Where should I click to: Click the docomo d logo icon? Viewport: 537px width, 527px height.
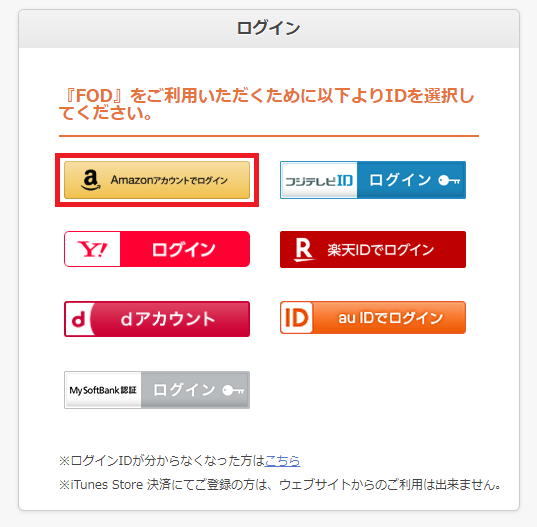(79, 319)
